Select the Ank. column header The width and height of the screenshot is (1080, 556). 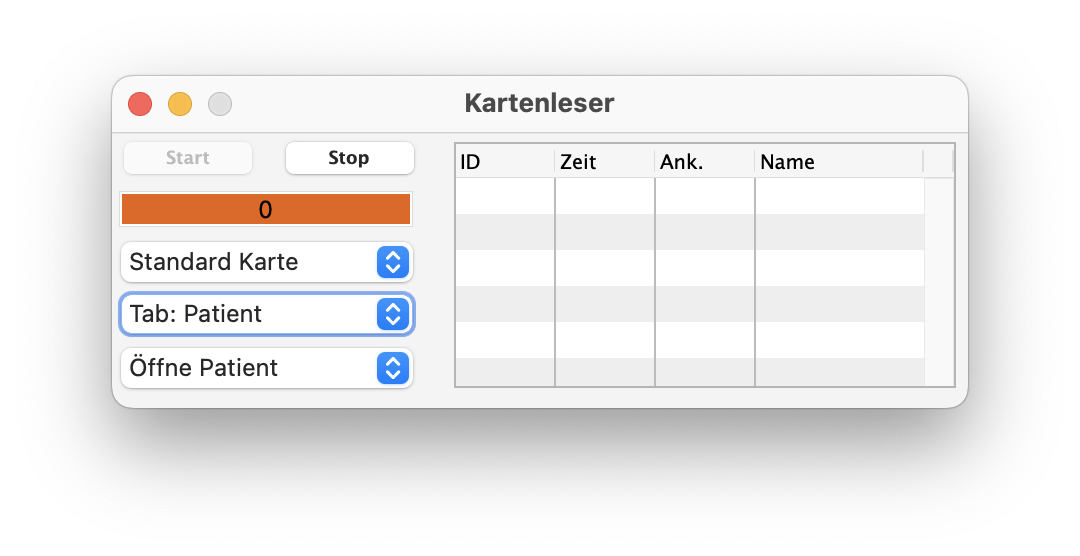pyautogui.click(x=704, y=162)
